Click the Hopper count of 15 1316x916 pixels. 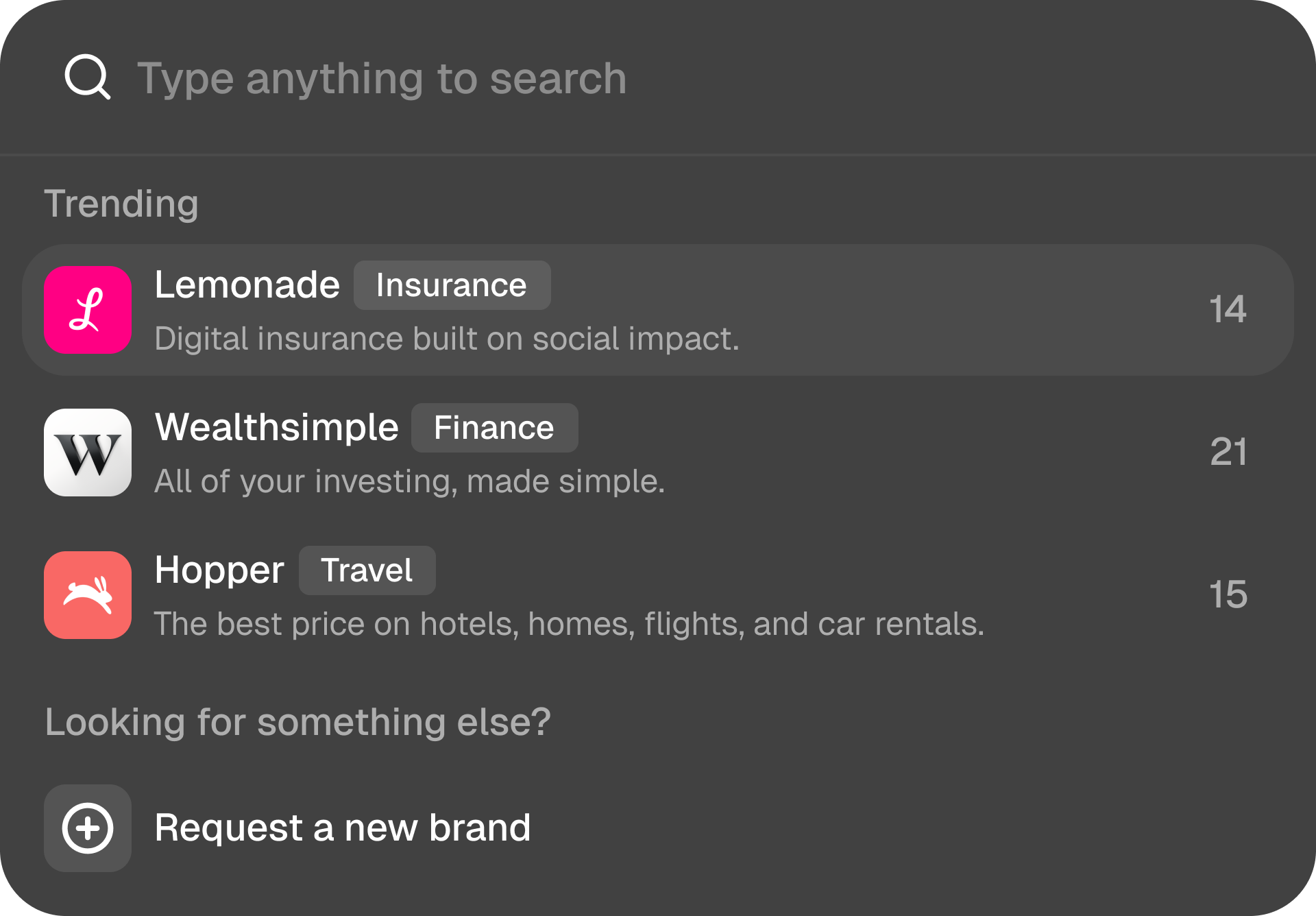pos(1228,594)
